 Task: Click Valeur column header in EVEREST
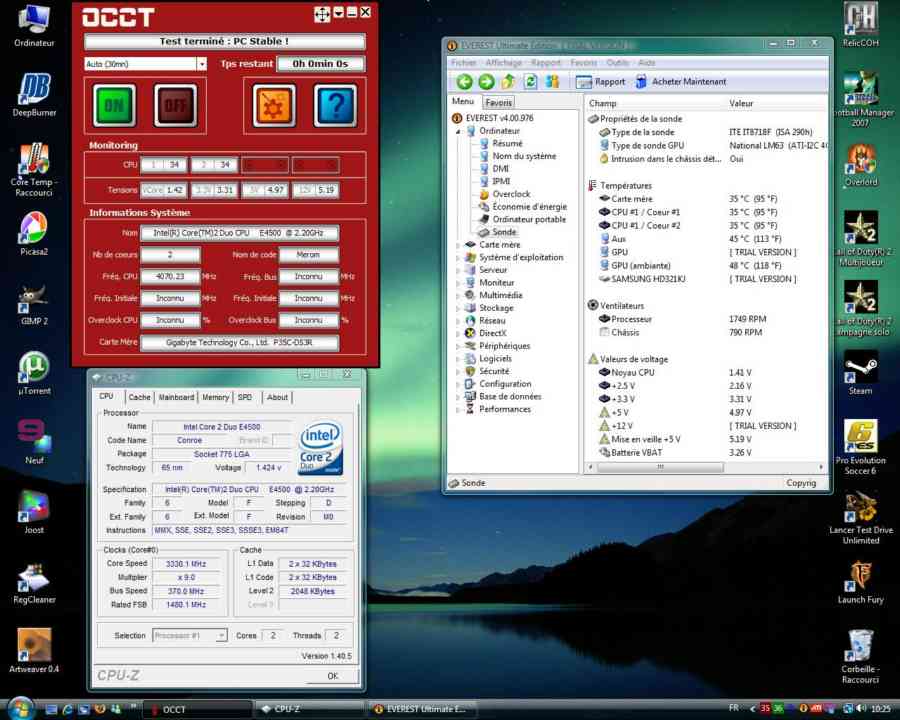(776, 103)
